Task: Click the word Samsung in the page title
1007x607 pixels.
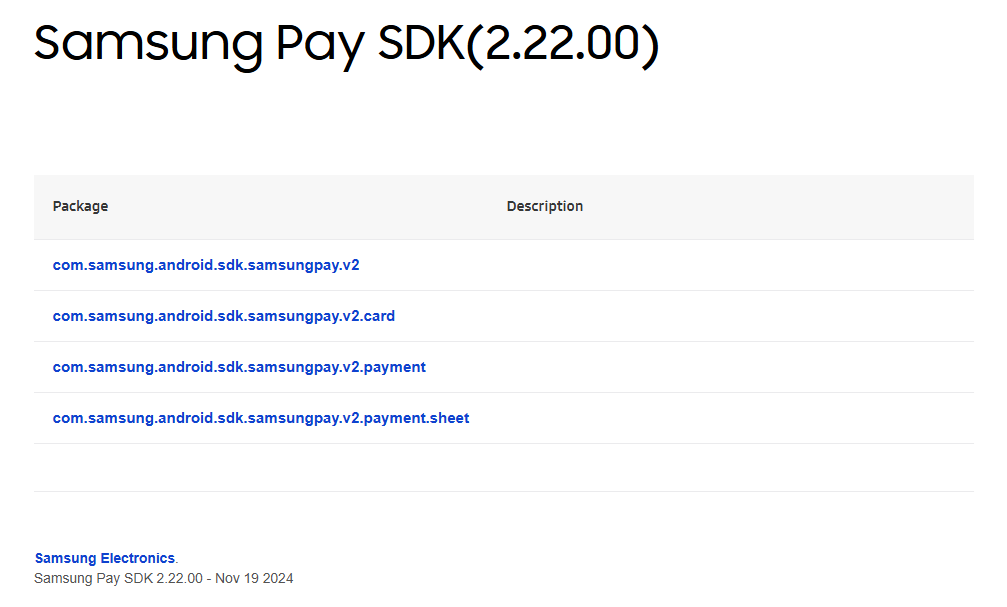Action: (x=132, y=44)
